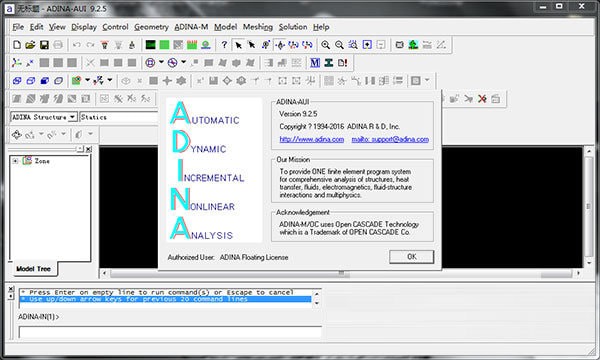
Task: Click the horizontal scrollbar under graphics window
Action: point(341,273)
